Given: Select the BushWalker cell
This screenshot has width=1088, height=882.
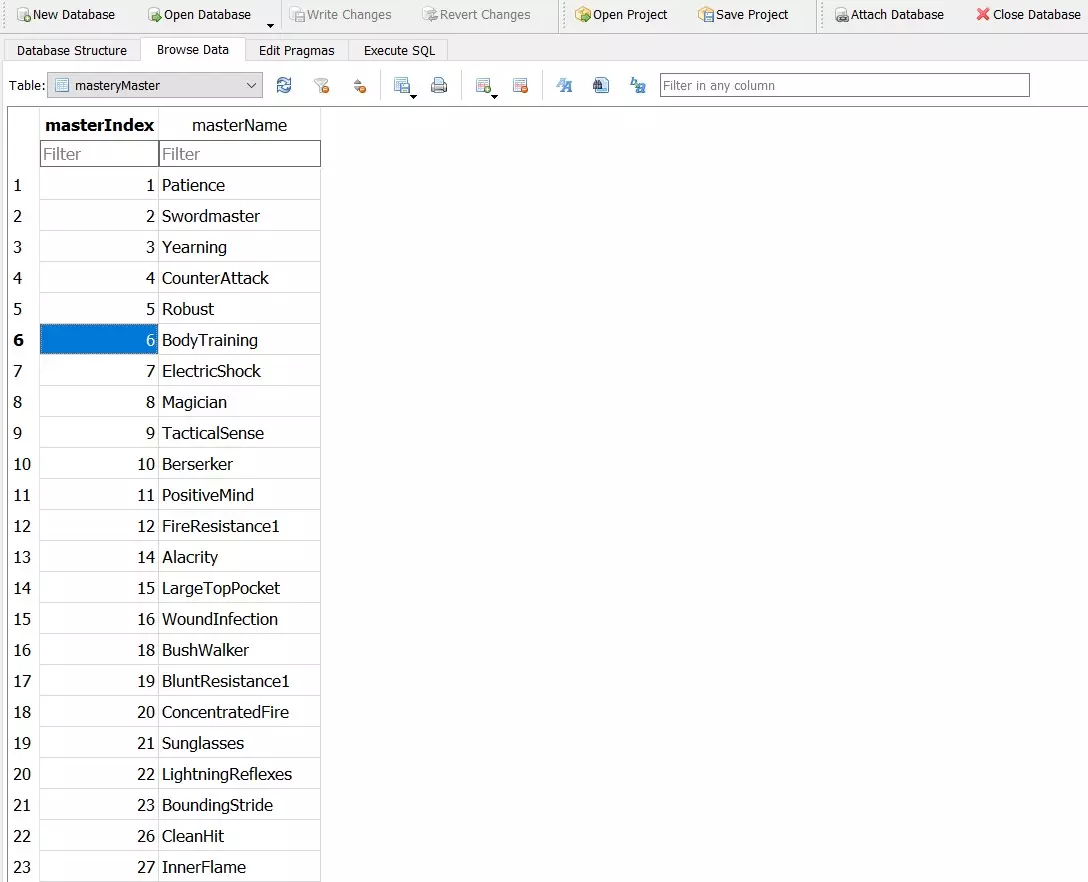Looking at the screenshot, I should coord(239,650).
